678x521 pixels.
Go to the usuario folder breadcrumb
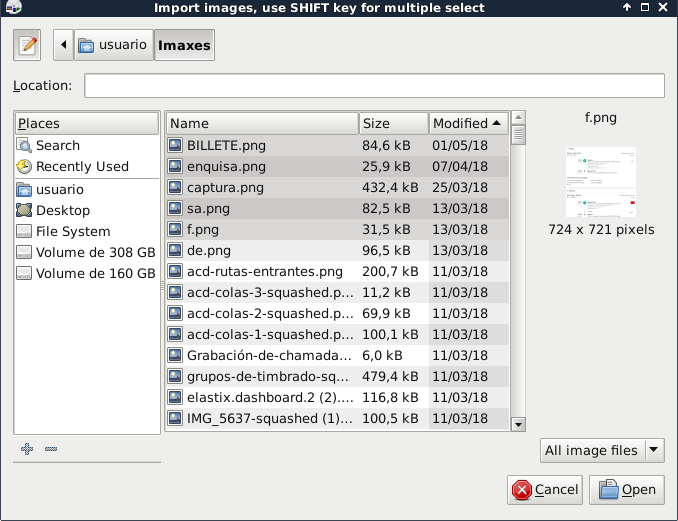click(x=113, y=45)
